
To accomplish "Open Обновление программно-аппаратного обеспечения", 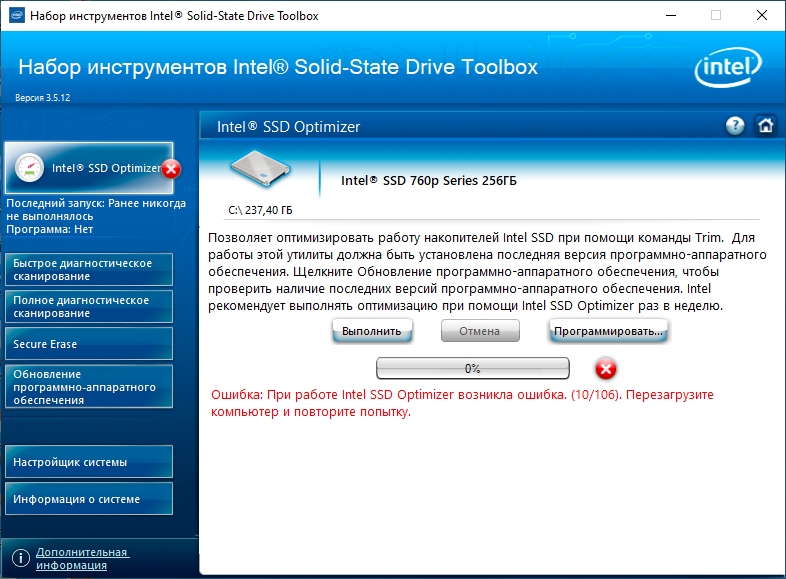I will [89, 387].
